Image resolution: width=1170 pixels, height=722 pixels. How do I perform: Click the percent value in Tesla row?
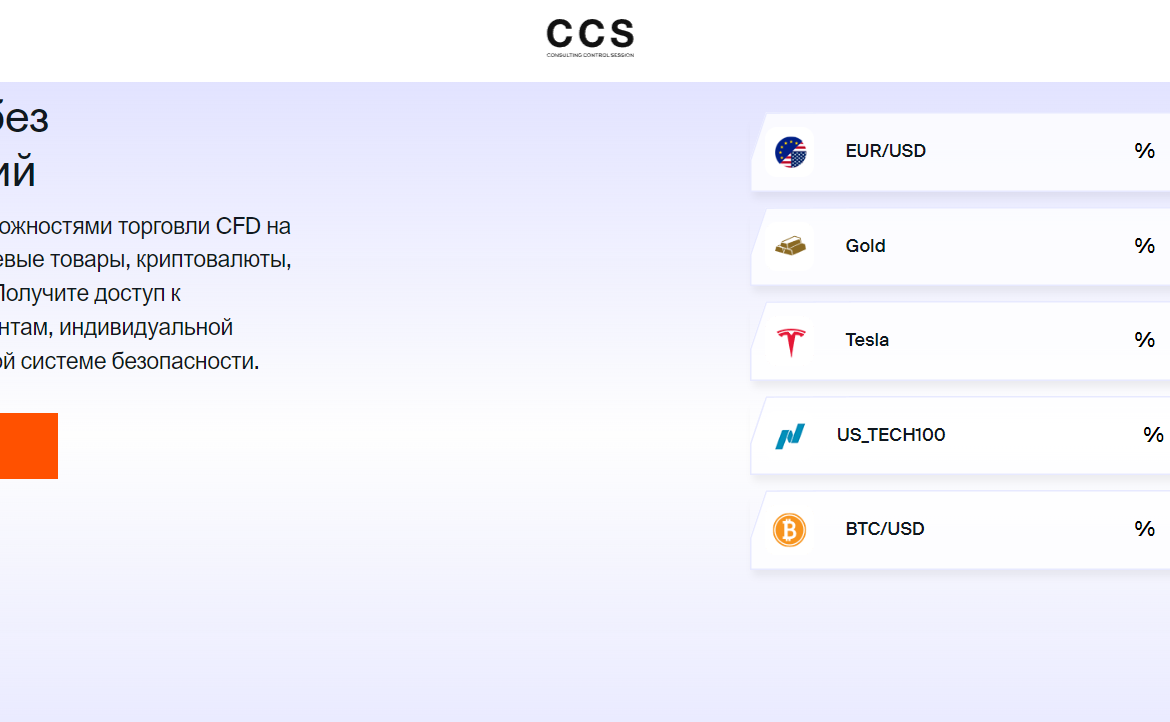(1144, 340)
